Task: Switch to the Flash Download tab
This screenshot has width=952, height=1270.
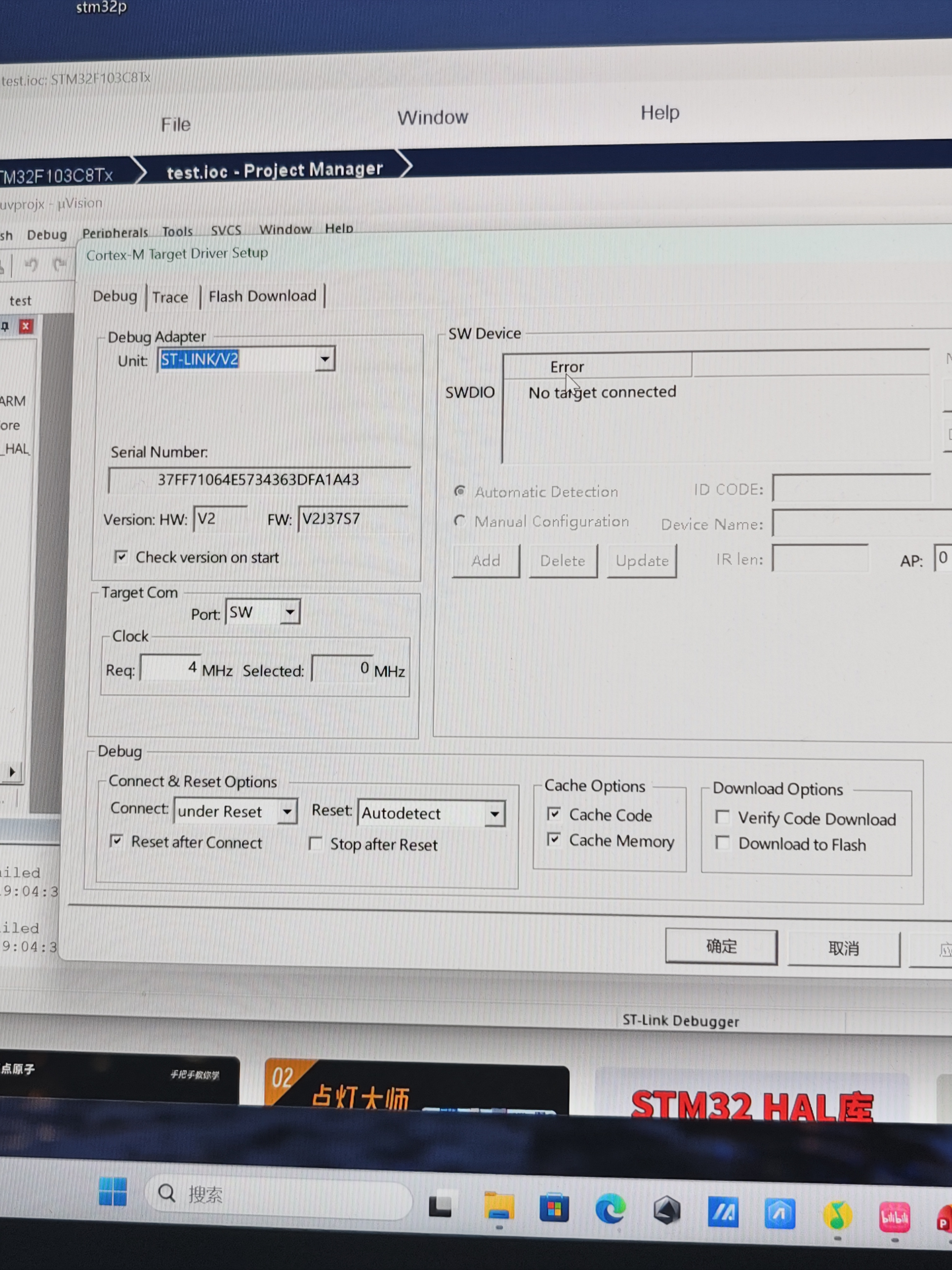Action: [x=262, y=296]
